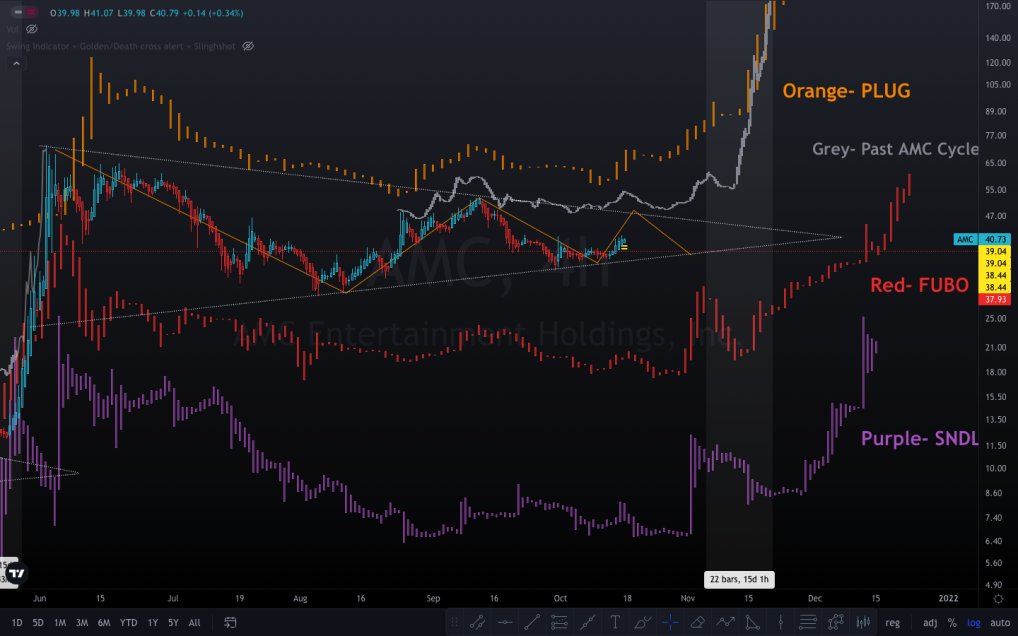Toggle Swing Indicator visibility eye icon
Screen dimensions: 1018x636
[x=248, y=46]
